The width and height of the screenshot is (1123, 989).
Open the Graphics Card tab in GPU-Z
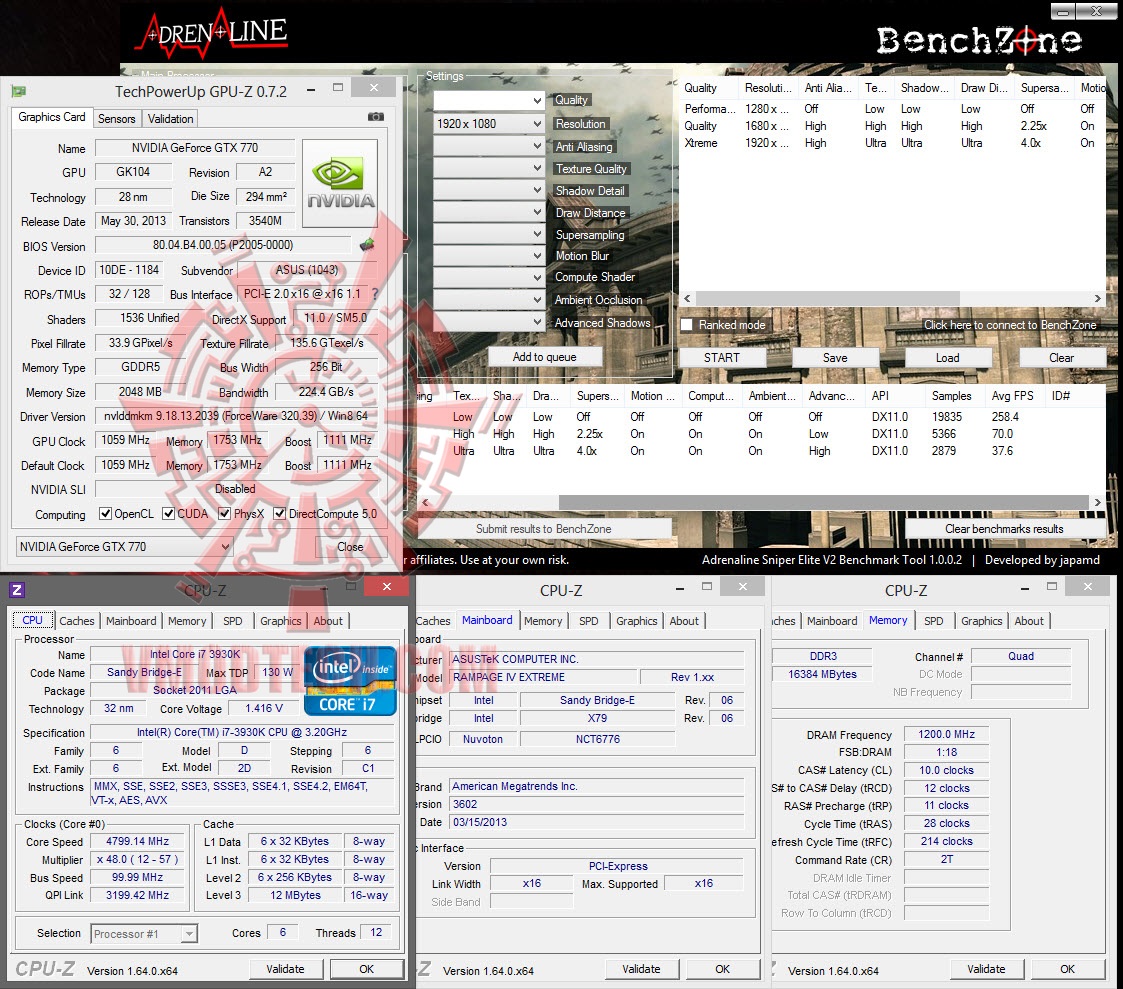[x=52, y=117]
